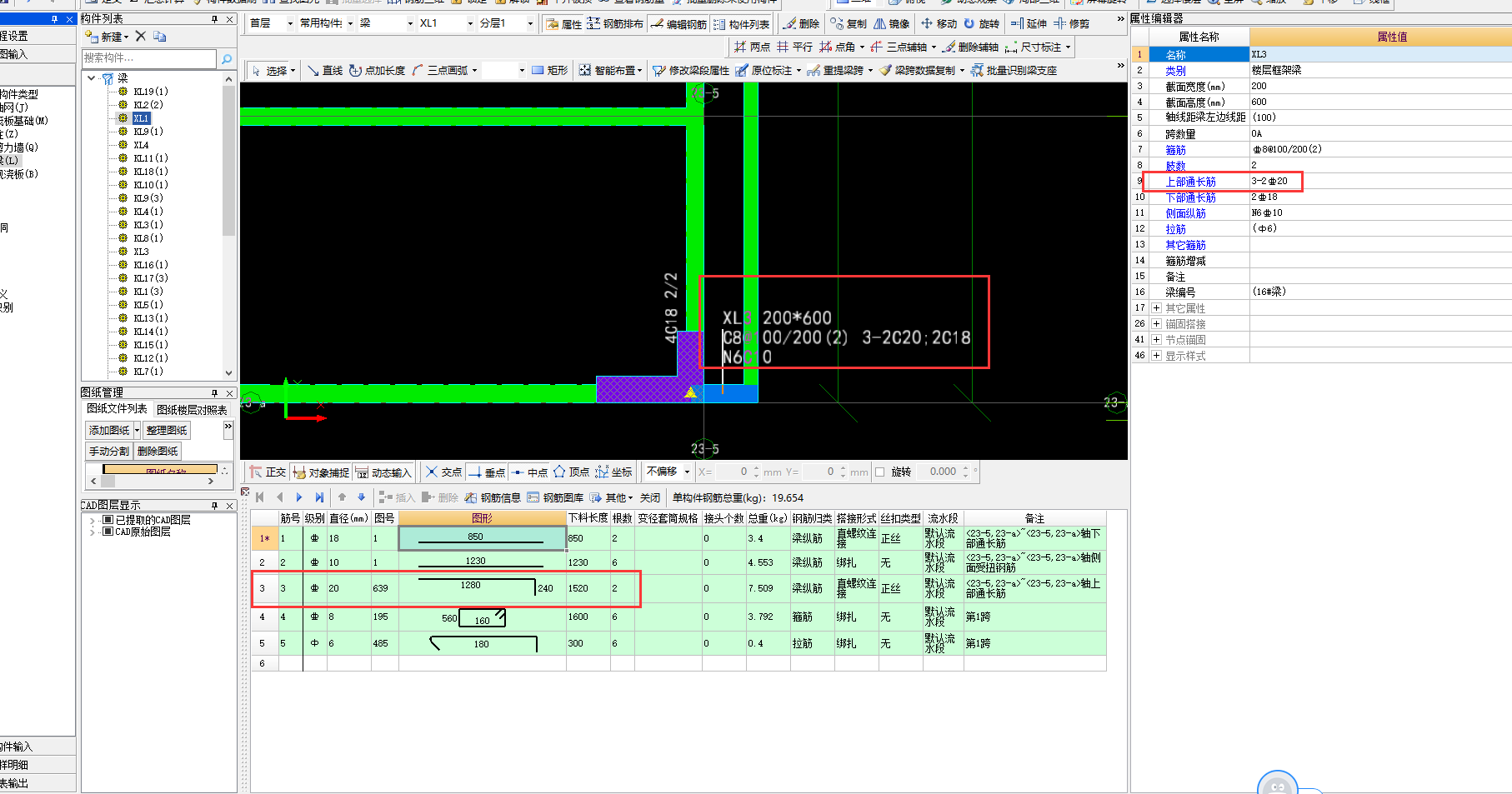Click the 搜索构件 search field
This screenshot has width=1512, height=794.
click(x=149, y=58)
